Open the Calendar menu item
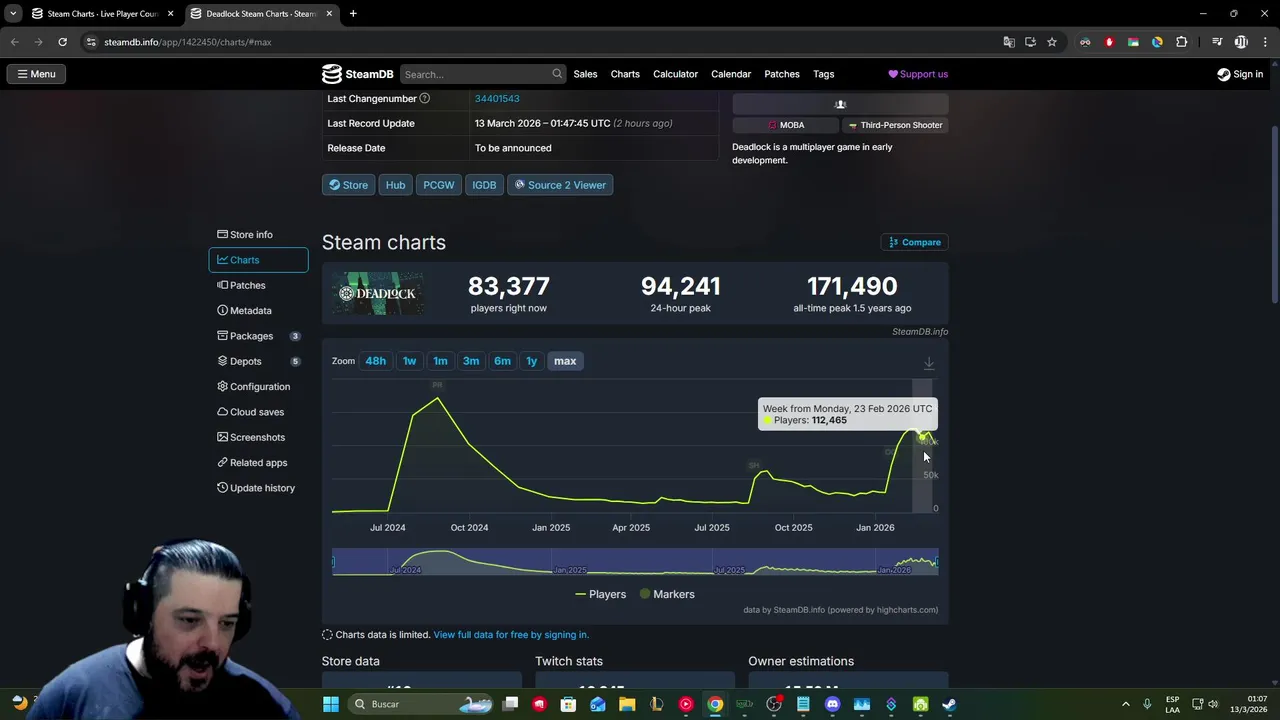The height and width of the screenshot is (720, 1280). tap(731, 74)
